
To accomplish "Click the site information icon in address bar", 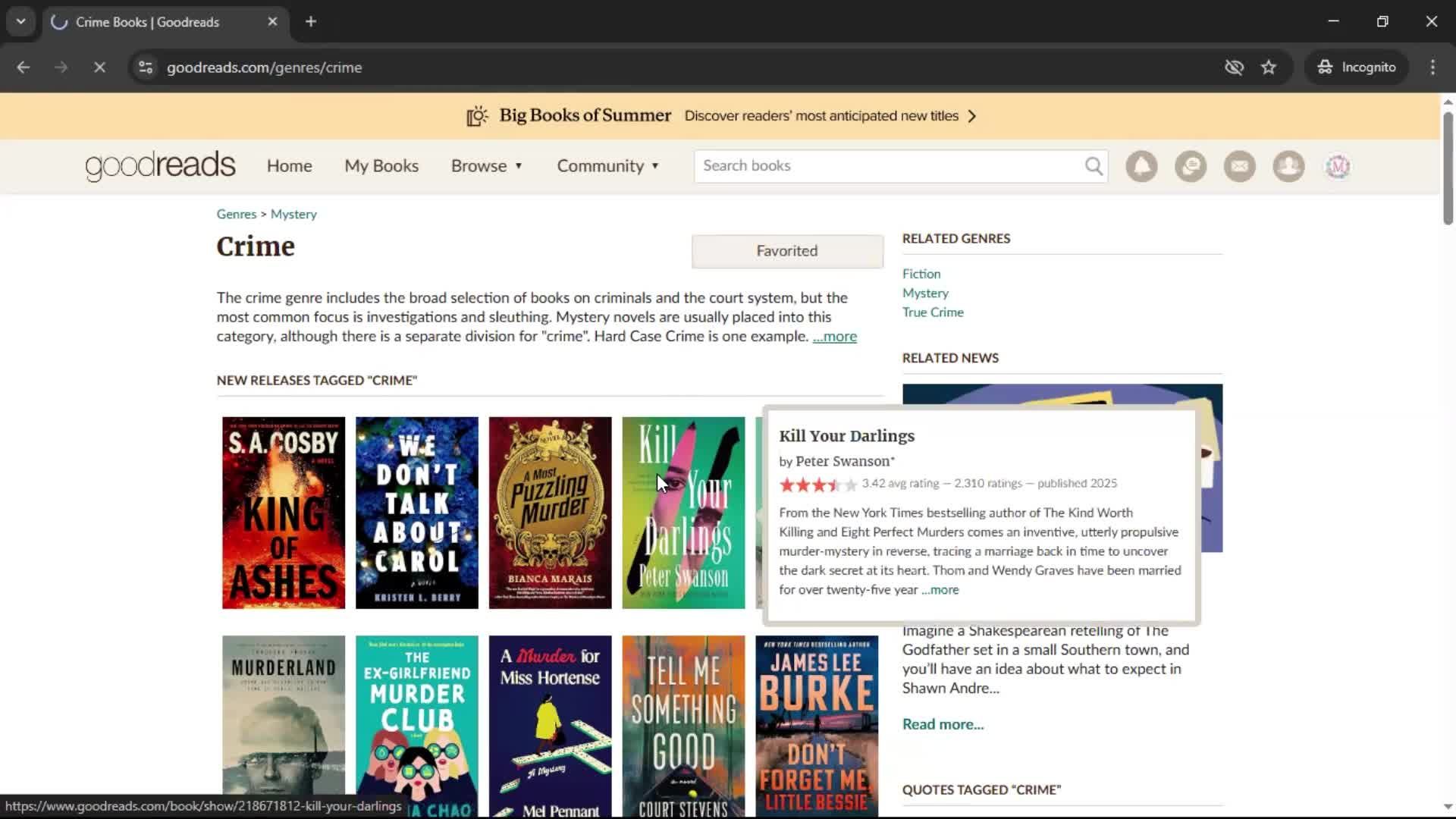I will tap(146, 67).
